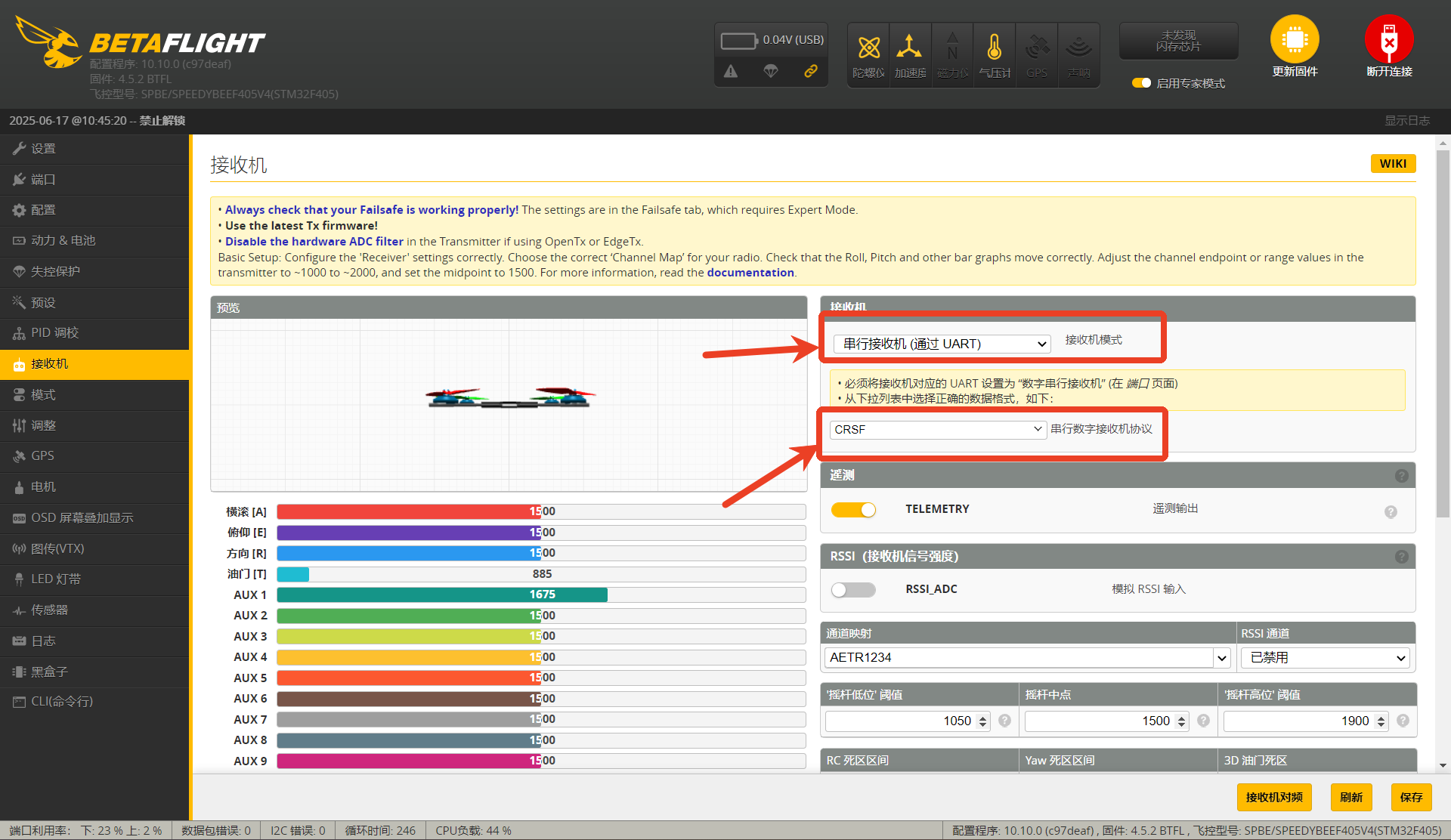Click the barometer thermometer icon
This screenshot has width=1451, height=840.
[994, 48]
